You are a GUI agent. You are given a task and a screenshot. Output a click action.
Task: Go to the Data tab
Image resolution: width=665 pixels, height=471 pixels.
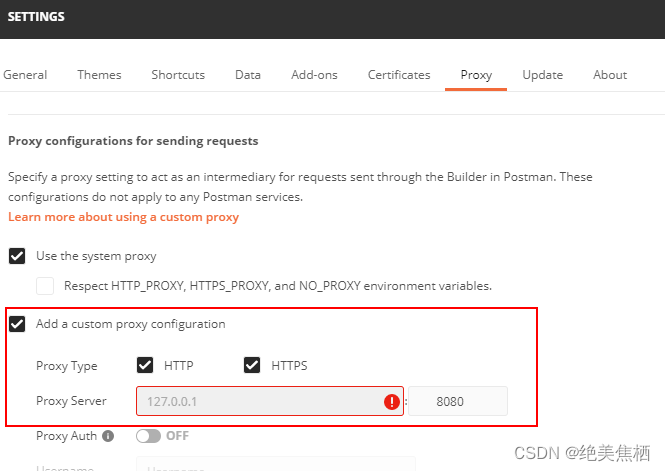248,75
